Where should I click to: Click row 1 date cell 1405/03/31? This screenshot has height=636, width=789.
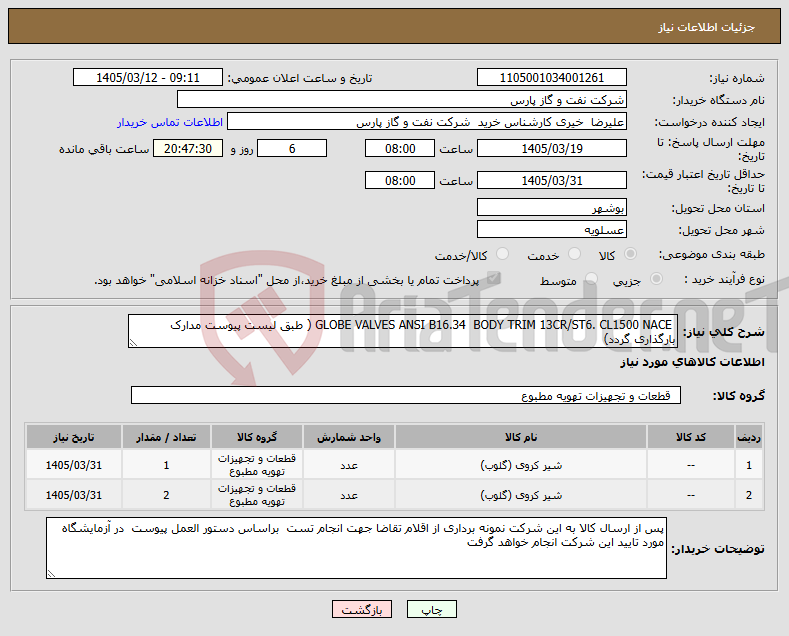pos(73,465)
